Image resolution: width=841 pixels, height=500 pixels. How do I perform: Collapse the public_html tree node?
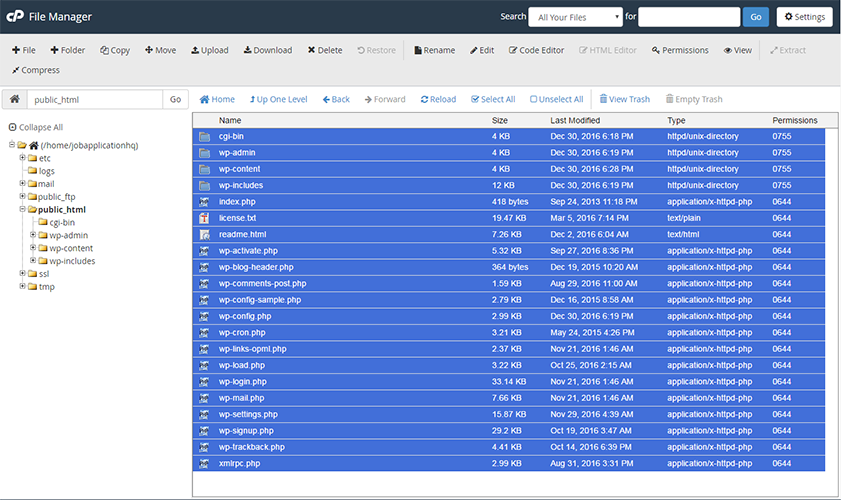point(23,209)
